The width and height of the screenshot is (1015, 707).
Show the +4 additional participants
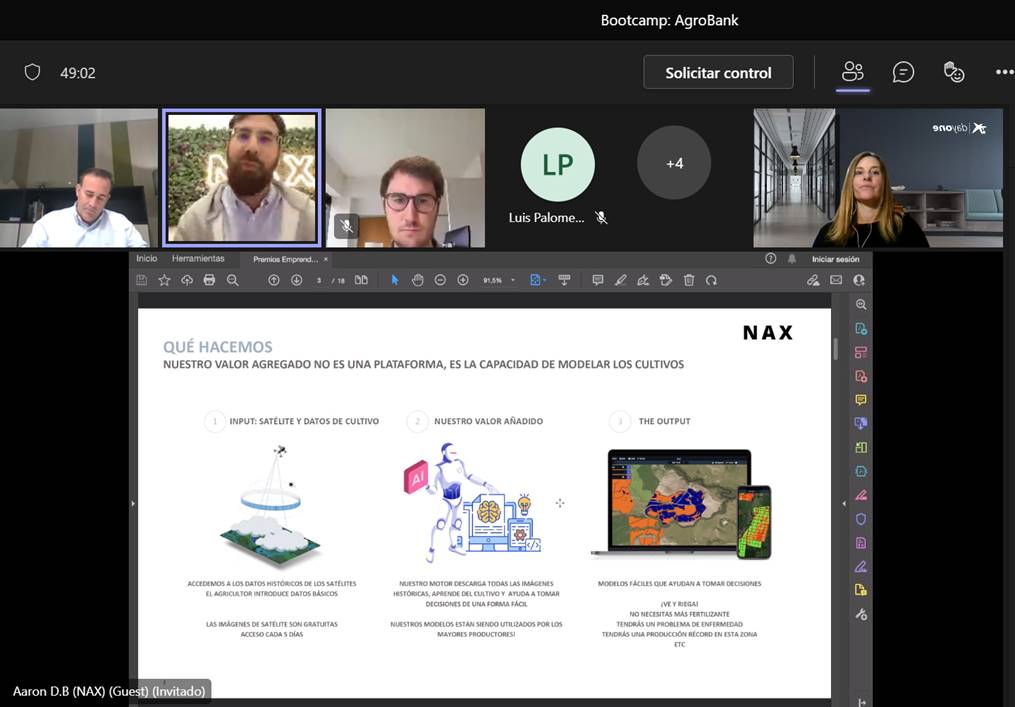674,163
